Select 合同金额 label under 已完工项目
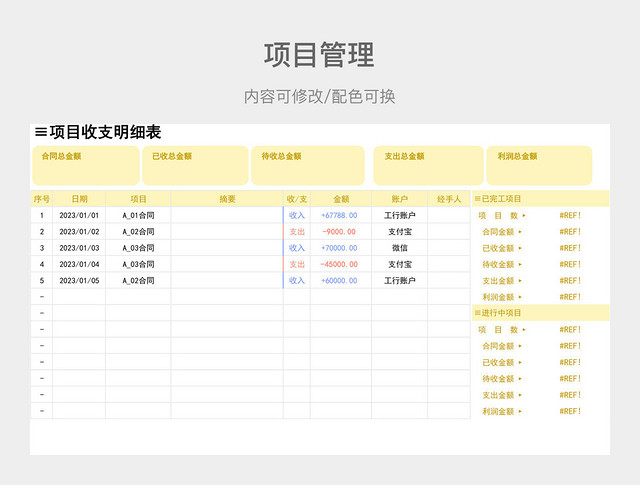Screen dimensions: 640x485 498,231
